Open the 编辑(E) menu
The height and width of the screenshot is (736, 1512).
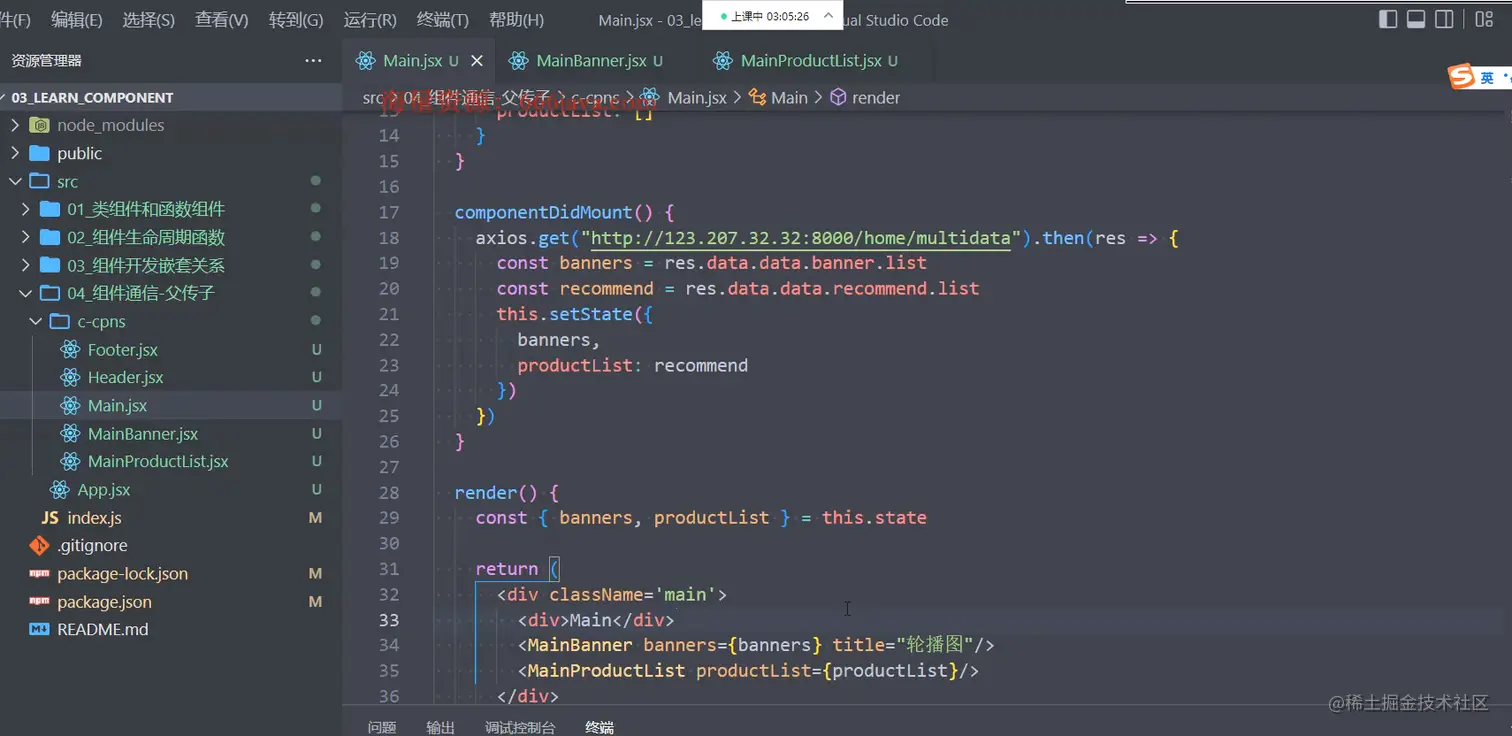[77, 20]
